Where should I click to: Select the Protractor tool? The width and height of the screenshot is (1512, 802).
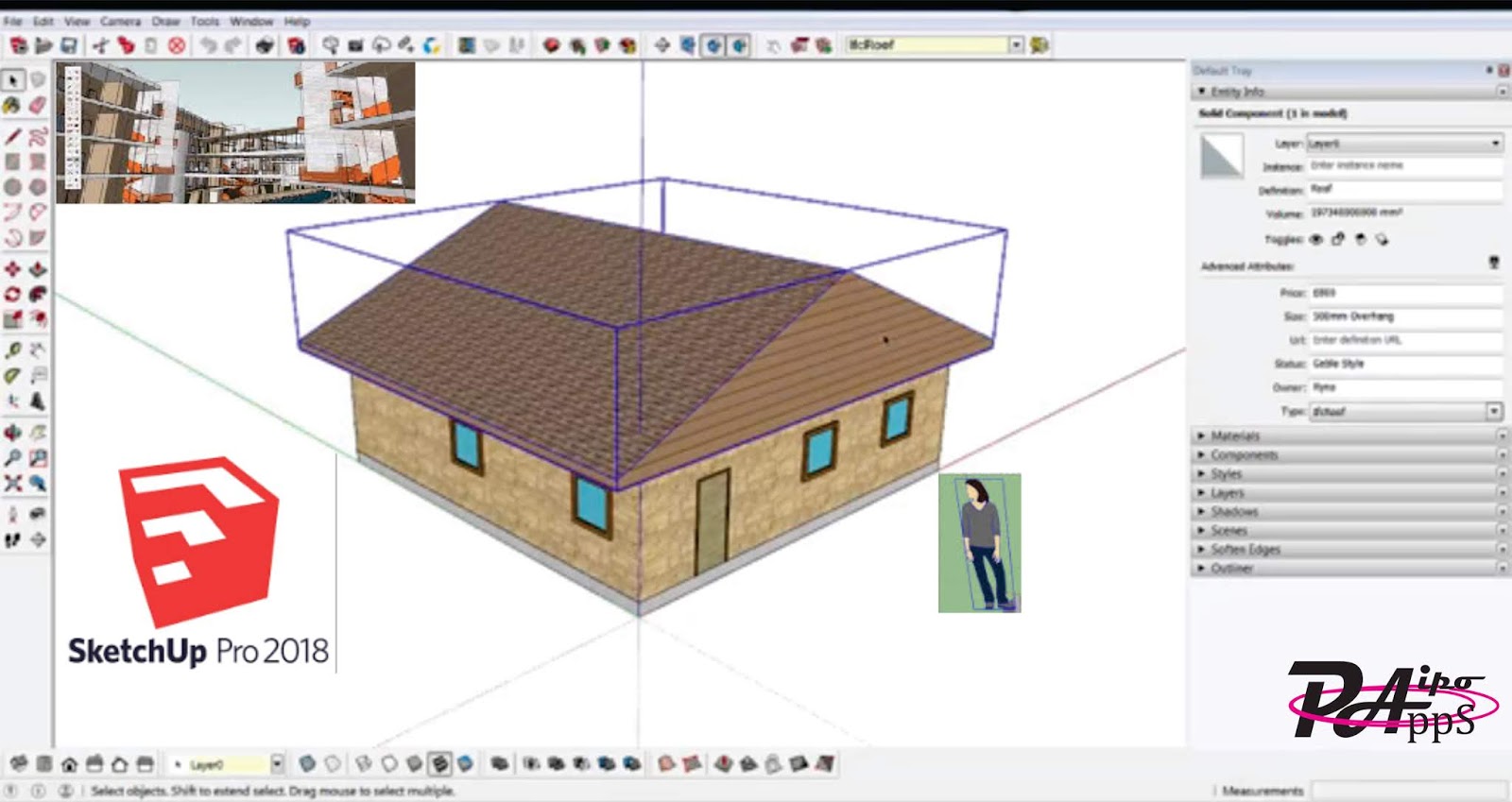[x=12, y=375]
